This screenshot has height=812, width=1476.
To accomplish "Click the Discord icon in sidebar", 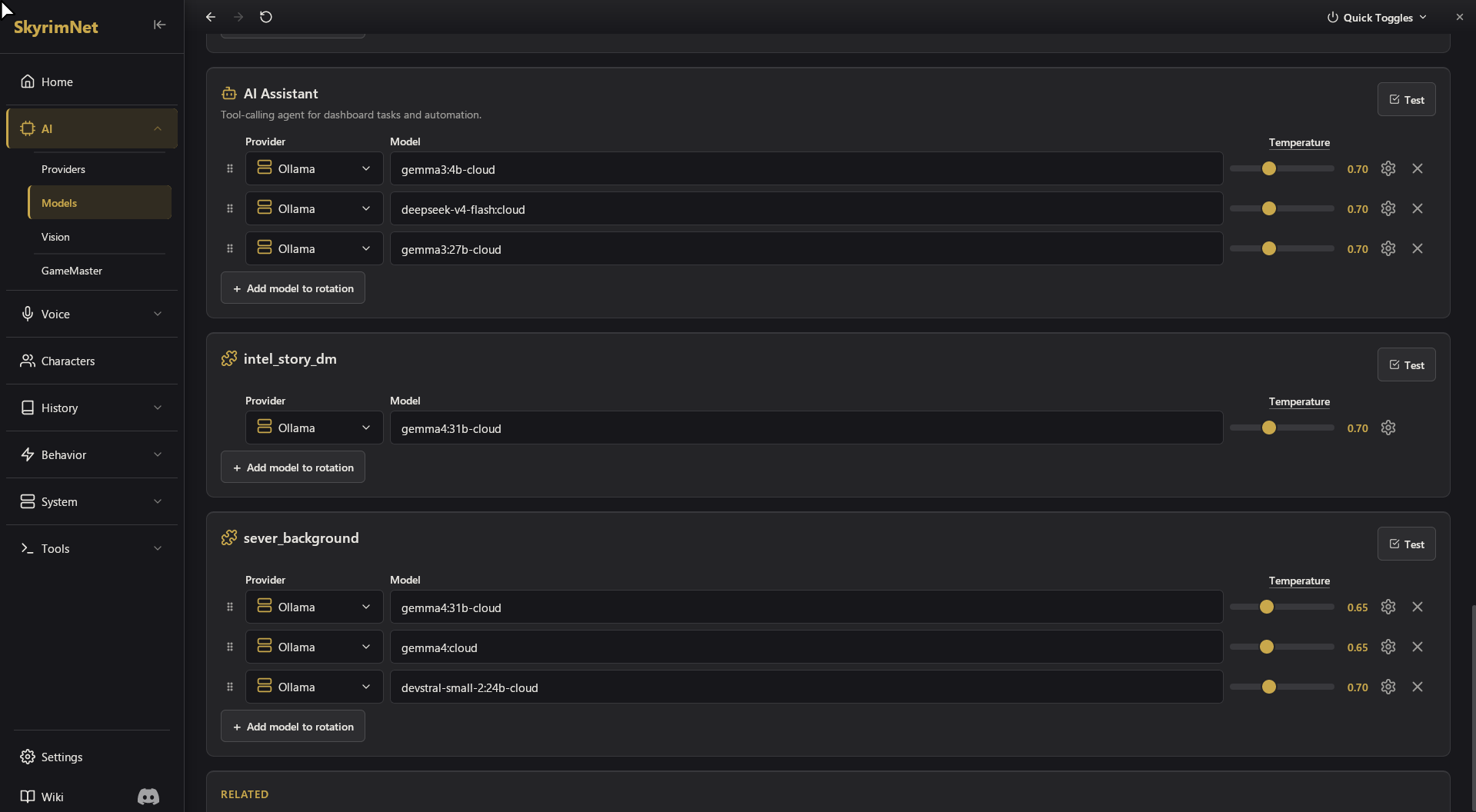I will (148, 797).
